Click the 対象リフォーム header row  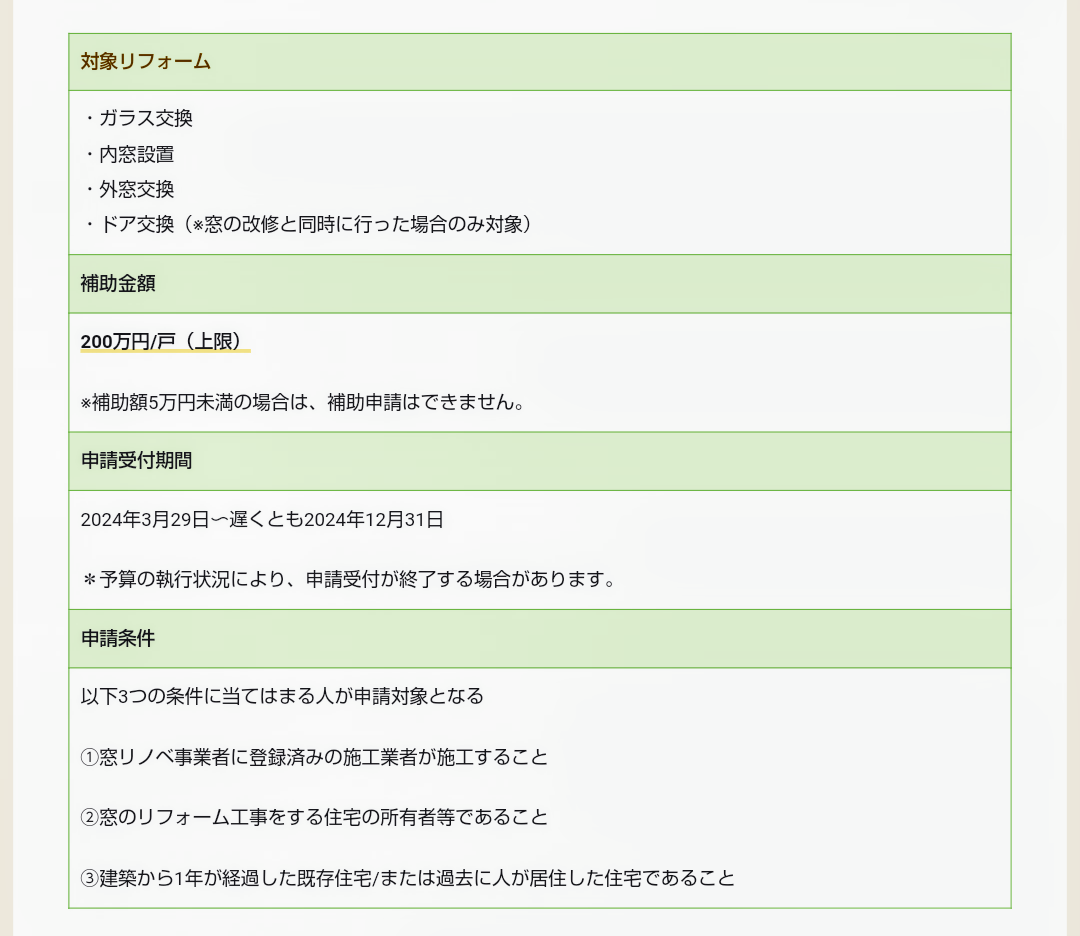(539, 62)
